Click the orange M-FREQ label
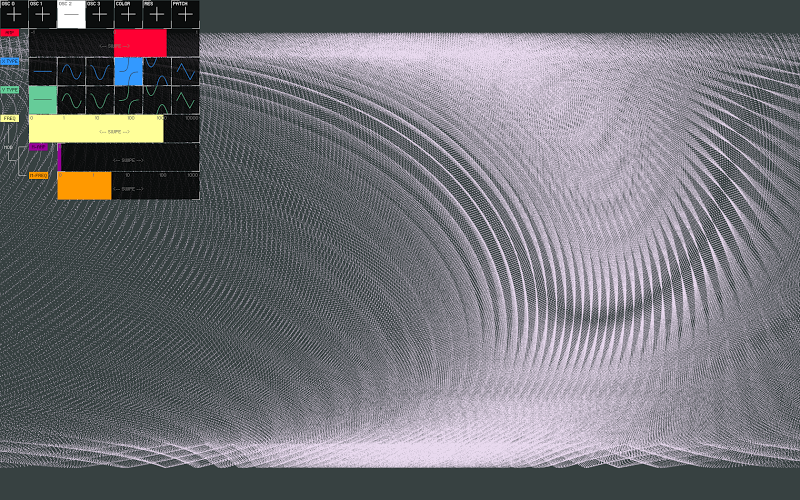The height and width of the screenshot is (500, 800). tap(38, 176)
